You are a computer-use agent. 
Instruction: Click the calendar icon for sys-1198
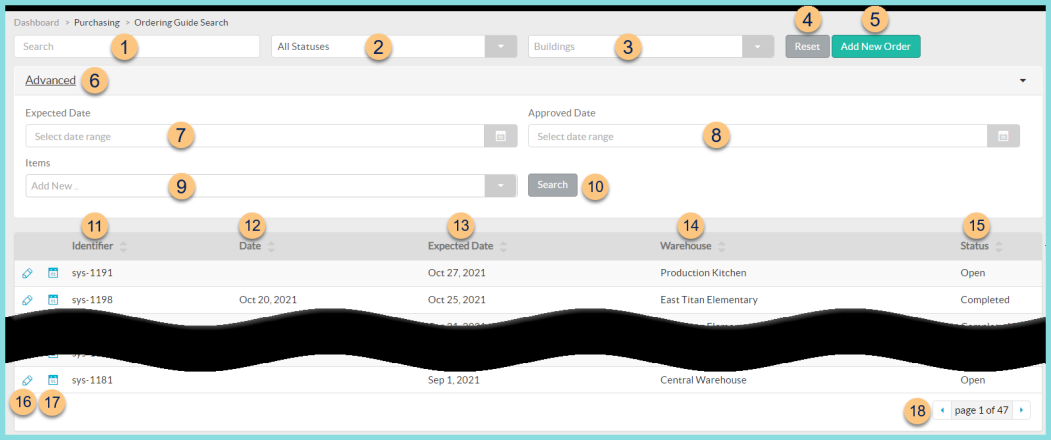tap(53, 300)
